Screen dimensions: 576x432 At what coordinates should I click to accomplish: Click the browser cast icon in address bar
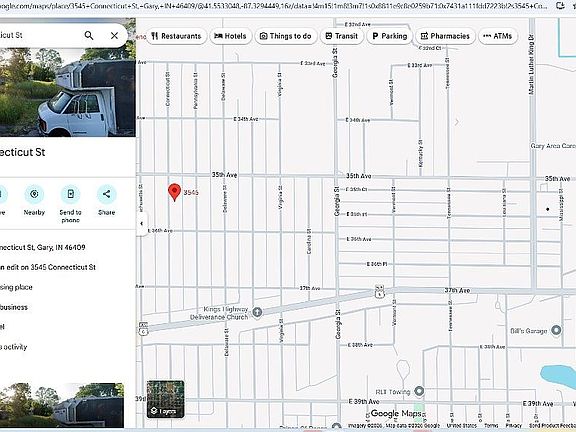pyautogui.click(x=560, y=6)
